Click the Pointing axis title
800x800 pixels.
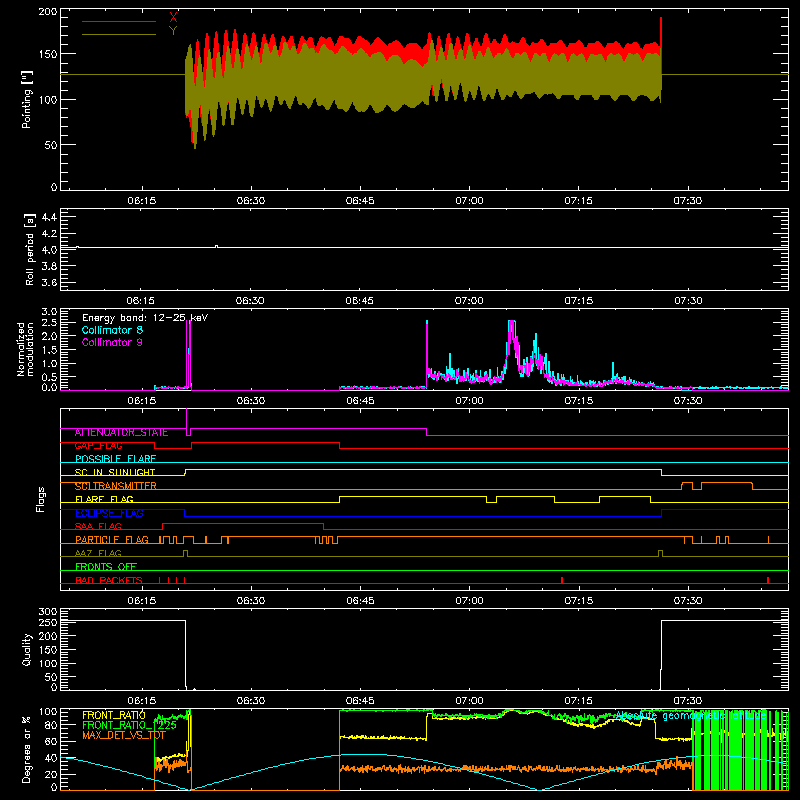pos(27,99)
